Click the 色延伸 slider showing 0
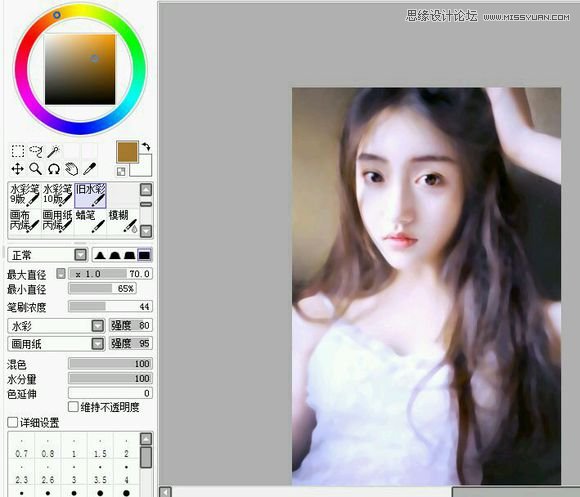This screenshot has height=497, width=580. click(x=111, y=393)
